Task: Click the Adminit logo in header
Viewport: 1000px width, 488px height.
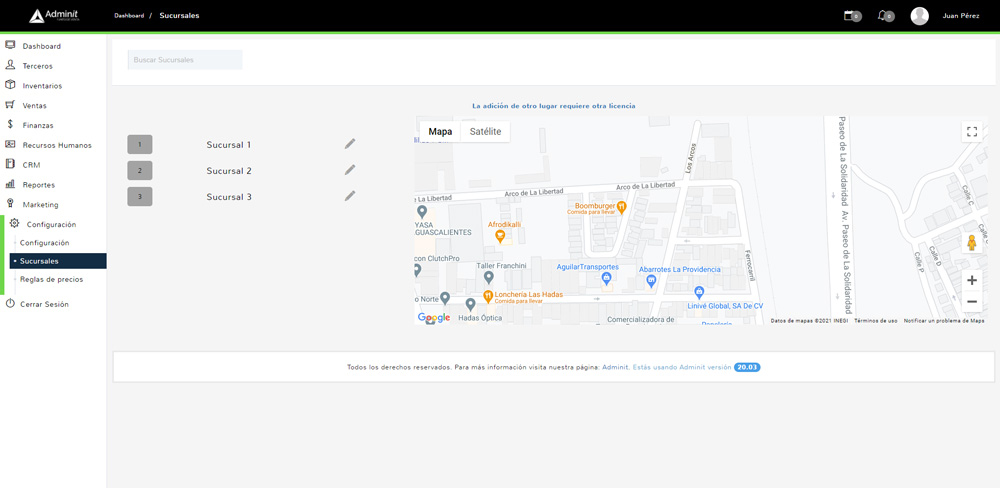Action: click(54, 16)
